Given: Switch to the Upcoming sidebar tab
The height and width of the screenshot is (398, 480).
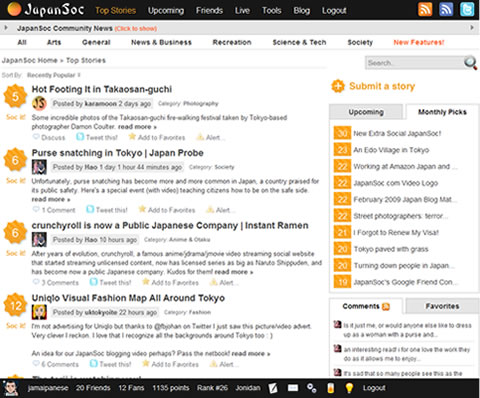Looking at the screenshot, I should (366, 112).
